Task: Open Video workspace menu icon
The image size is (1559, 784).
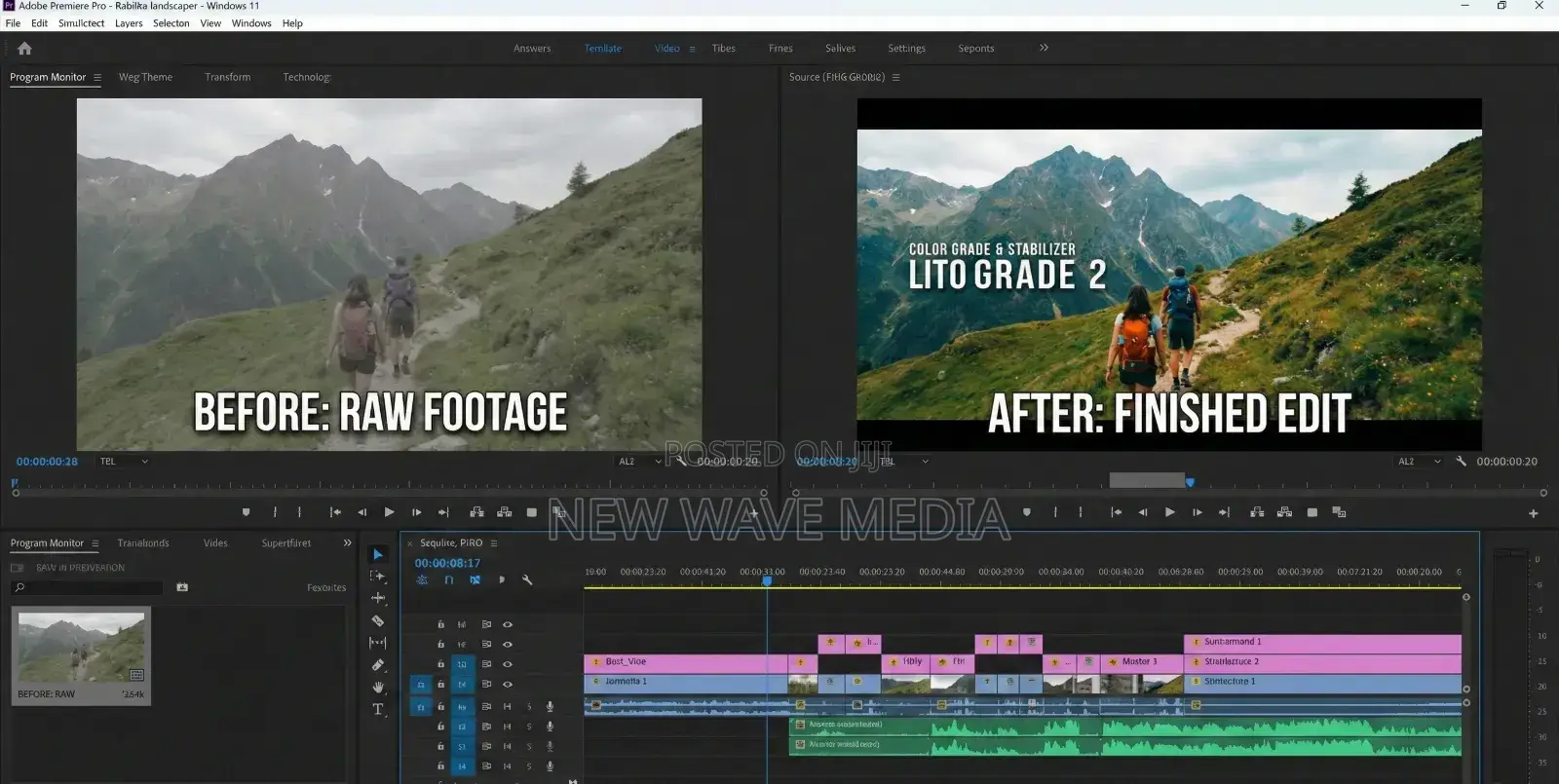Action: (692, 49)
